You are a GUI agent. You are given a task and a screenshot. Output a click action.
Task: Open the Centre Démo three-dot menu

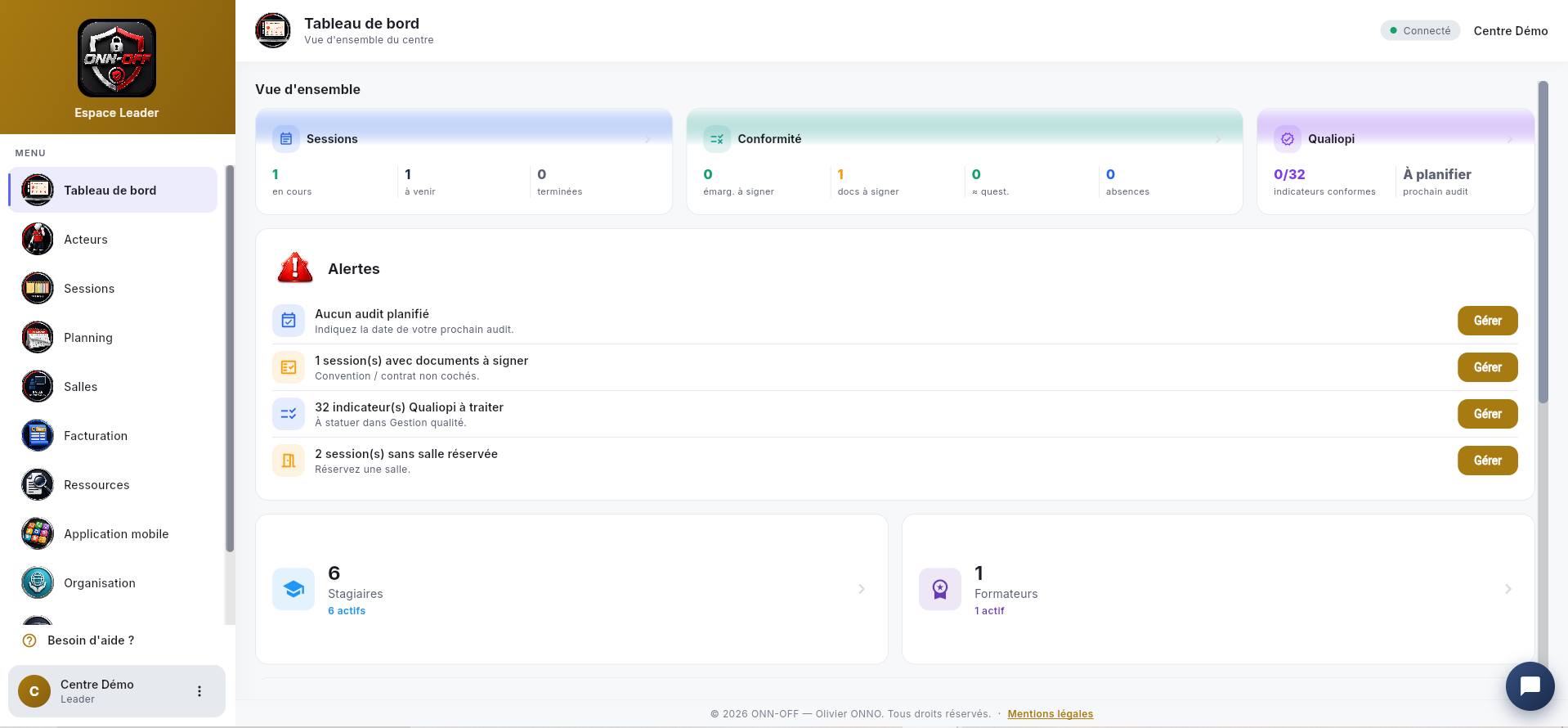click(x=199, y=691)
